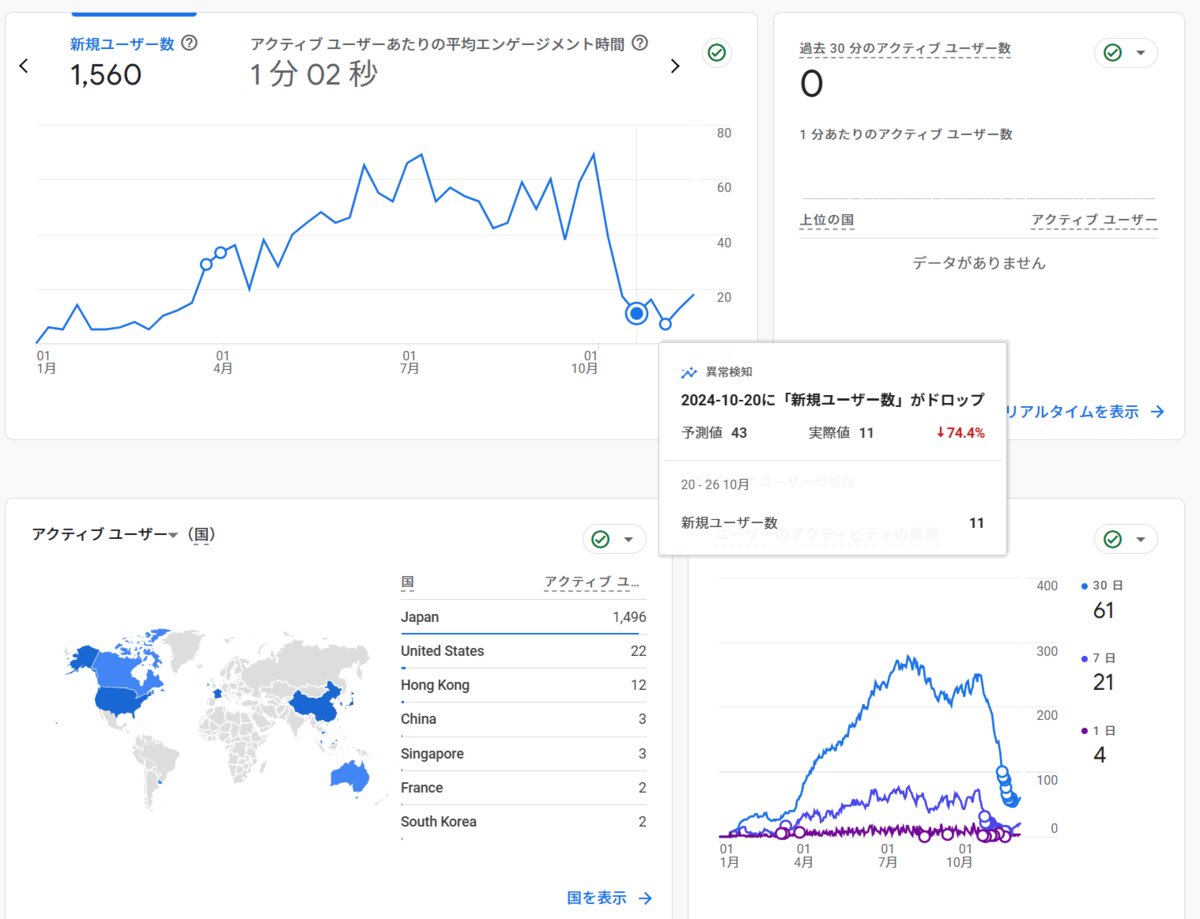
Task: Click the United States row
Action: pos(523,651)
